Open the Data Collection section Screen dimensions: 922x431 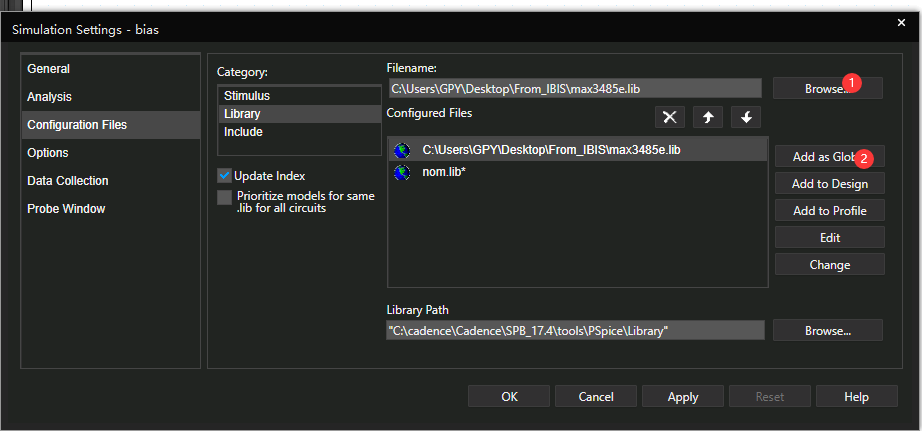point(68,181)
